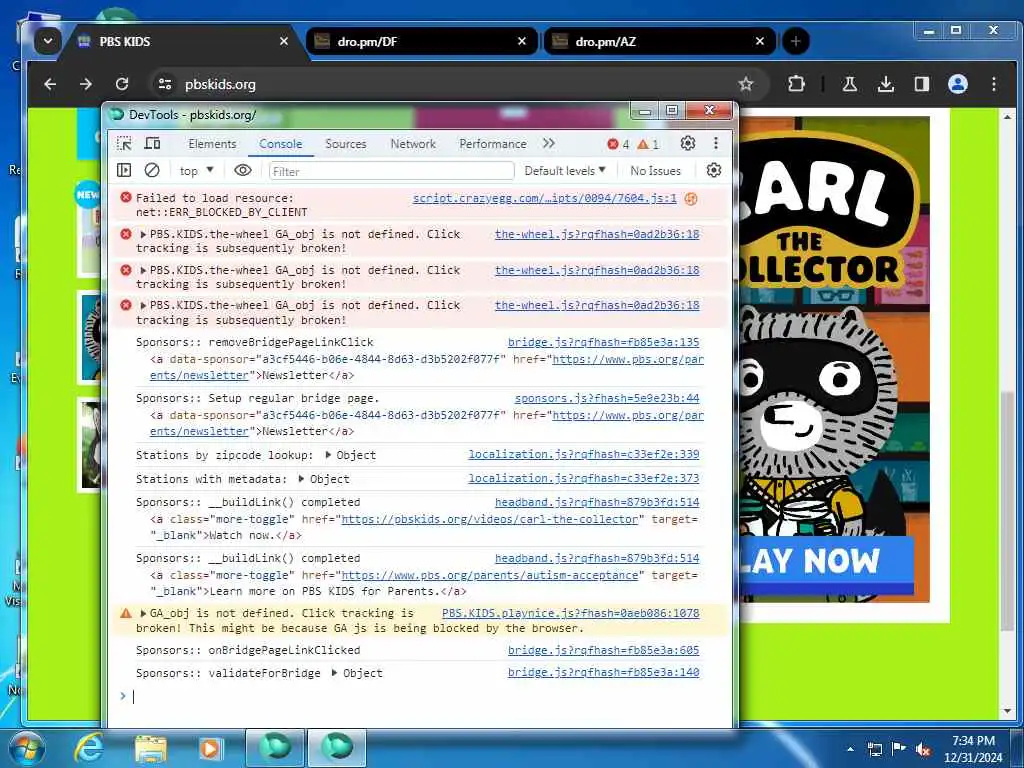Open Chrome extensions puzzle icon
1024x768 pixels.
(796, 84)
